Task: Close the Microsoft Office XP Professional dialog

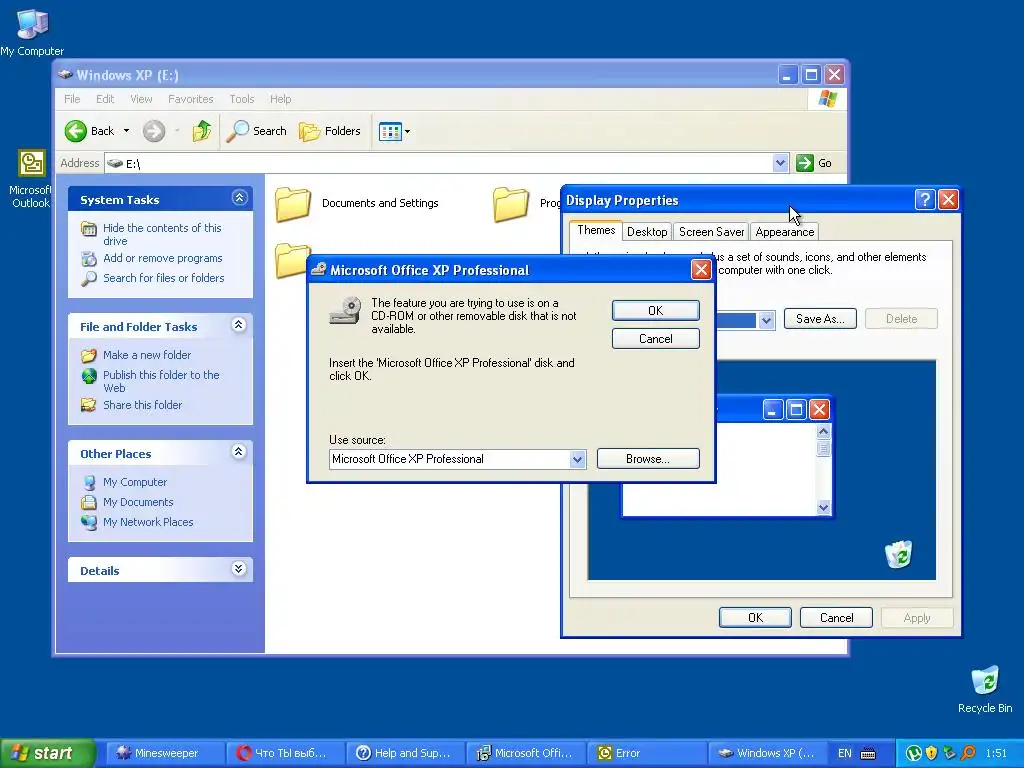Action: [x=701, y=270]
